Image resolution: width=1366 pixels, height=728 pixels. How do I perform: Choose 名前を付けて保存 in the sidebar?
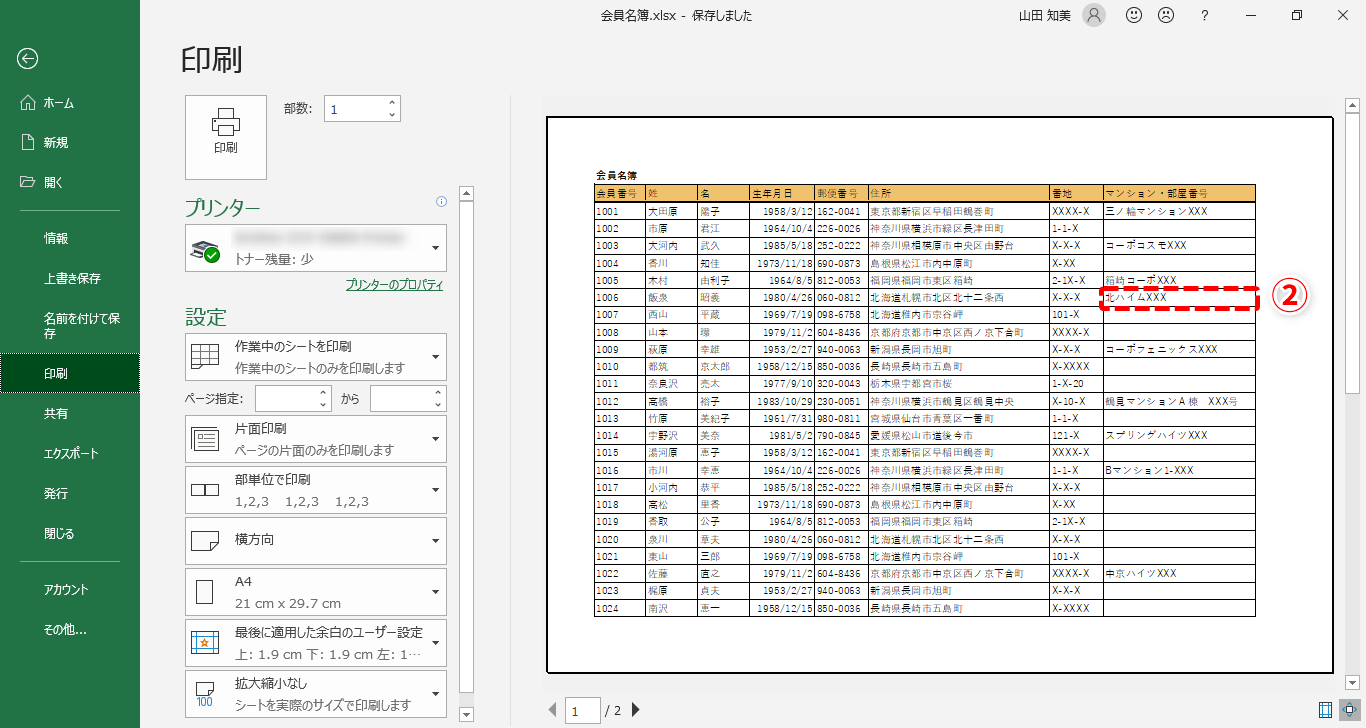point(70,326)
